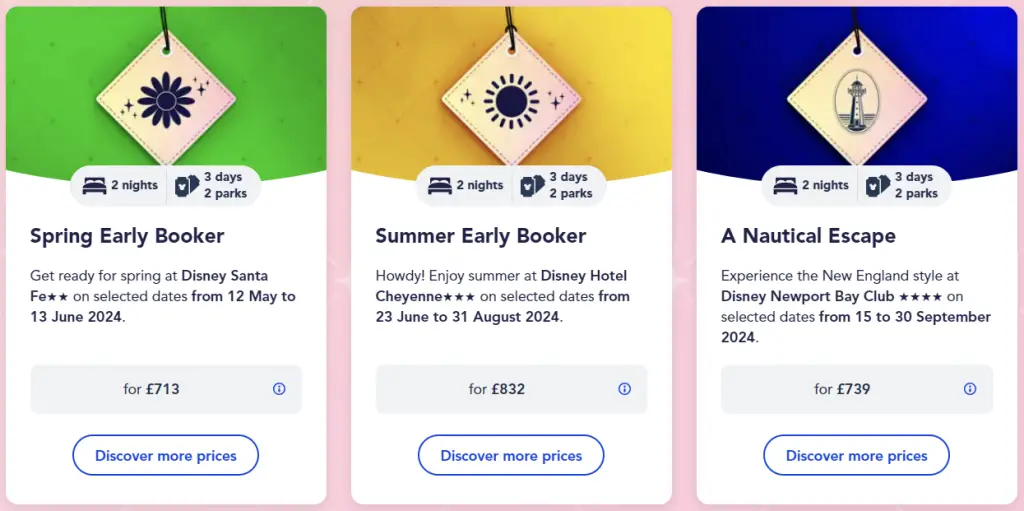This screenshot has height=511, width=1024.
Task: Click the lighthouse icon on Nautical tag
Action: pos(857,103)
